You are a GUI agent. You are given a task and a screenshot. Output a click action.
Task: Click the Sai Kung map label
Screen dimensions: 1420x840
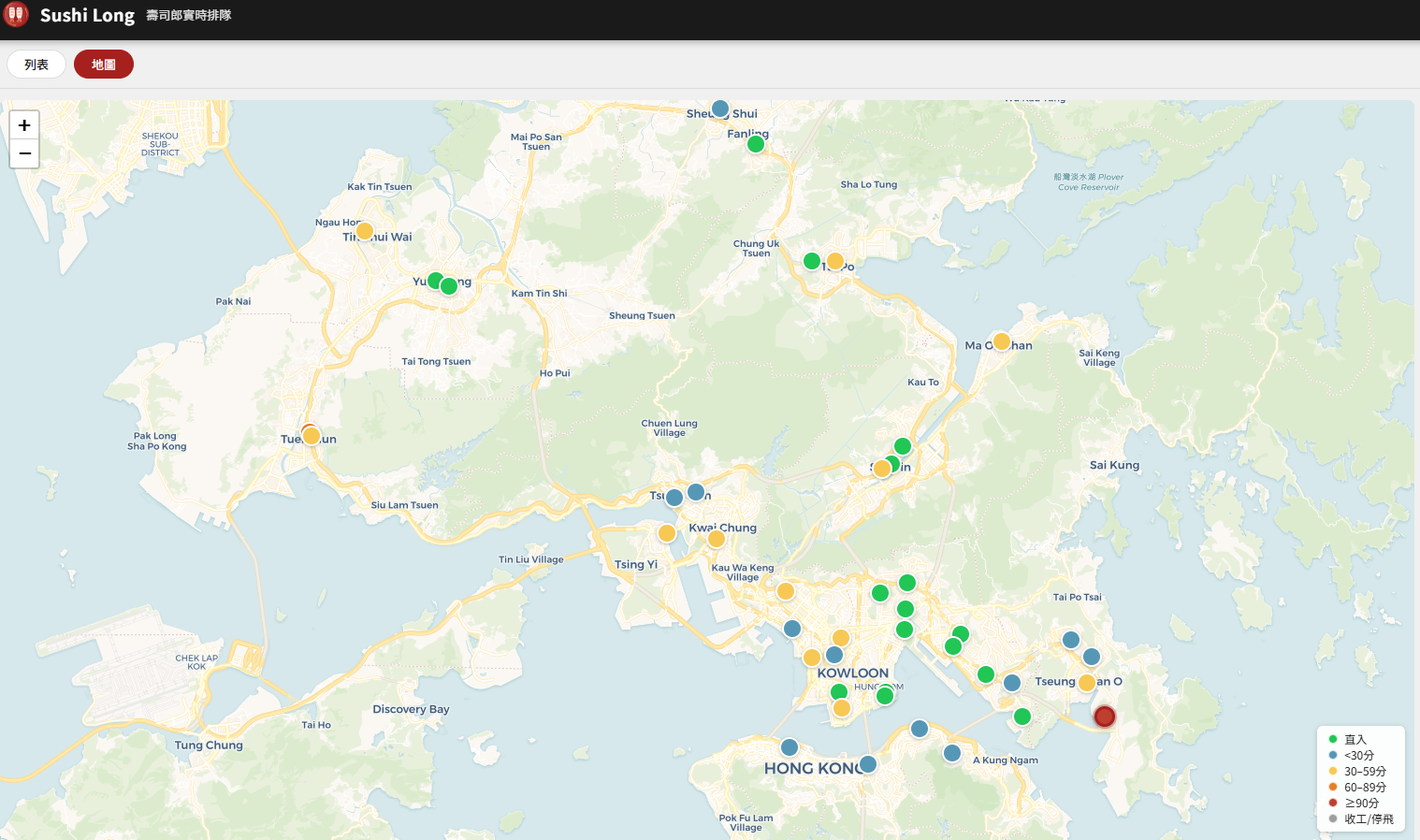(1114, 465)
